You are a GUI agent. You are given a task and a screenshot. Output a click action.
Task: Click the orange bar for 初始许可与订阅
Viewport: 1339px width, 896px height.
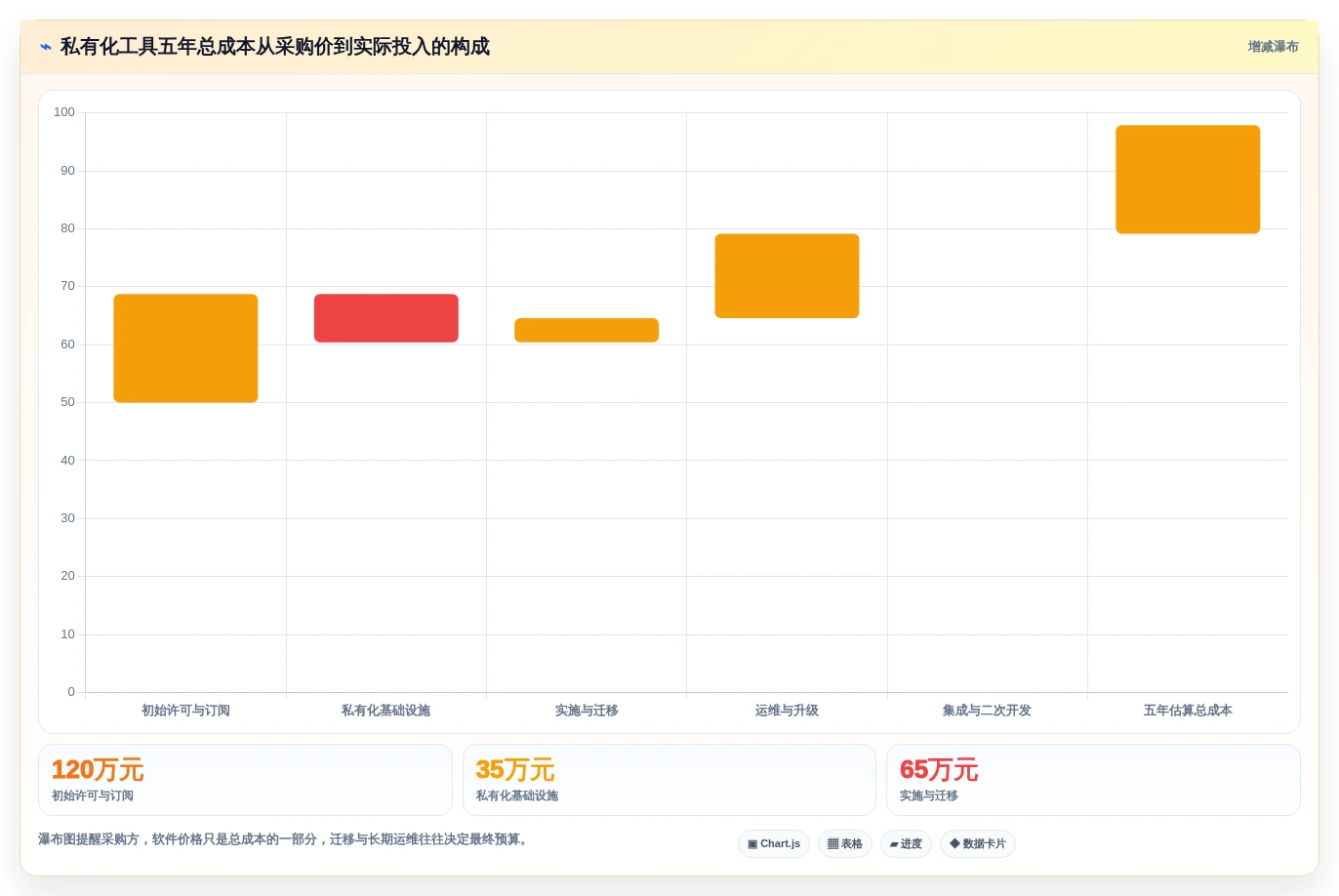(185, 348)
